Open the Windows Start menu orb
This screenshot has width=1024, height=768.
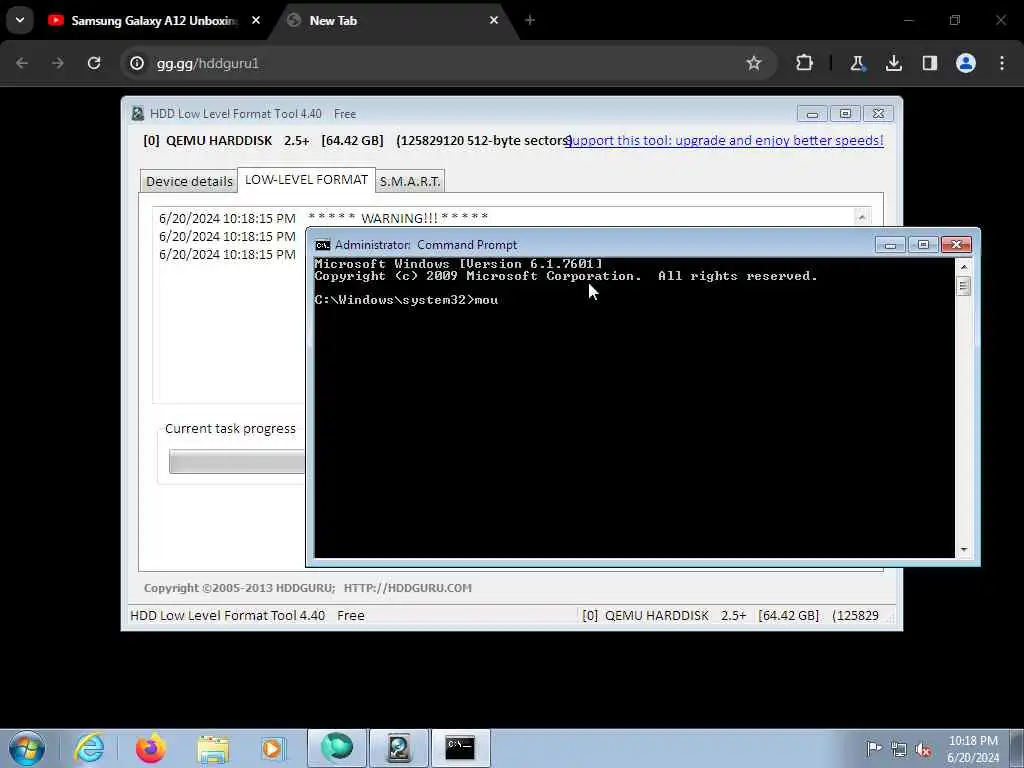tap(27, 748)
